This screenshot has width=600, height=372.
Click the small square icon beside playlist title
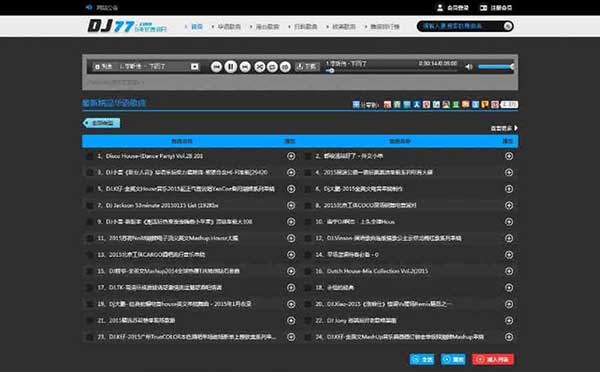coord(195,67)
